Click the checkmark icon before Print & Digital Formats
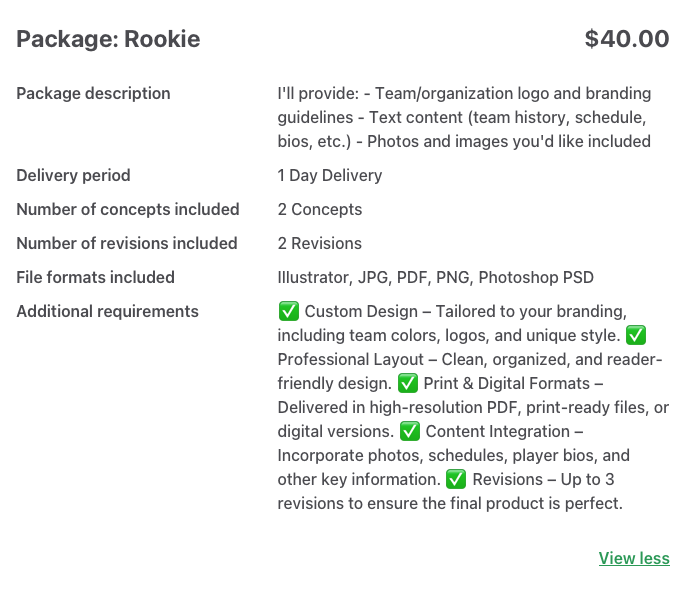The image size is (688, 607). (x=408, y=383)
